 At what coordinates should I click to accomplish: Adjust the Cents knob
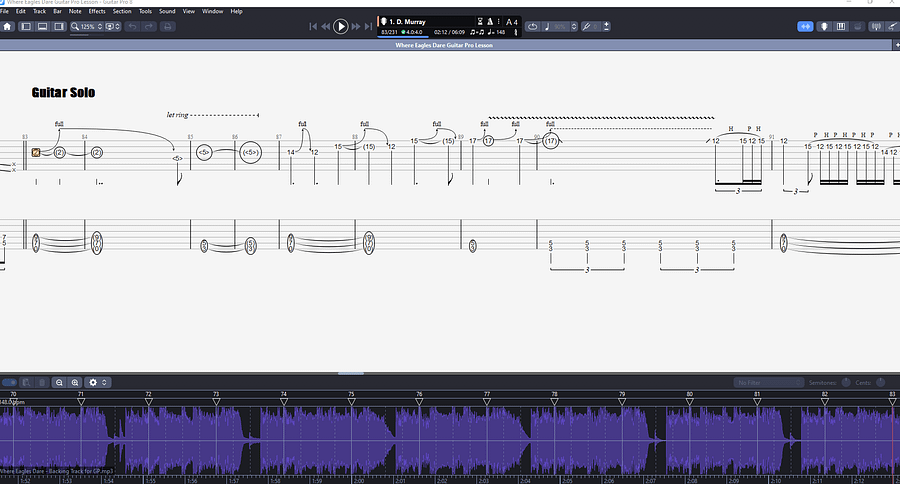(x=881, y=382)
